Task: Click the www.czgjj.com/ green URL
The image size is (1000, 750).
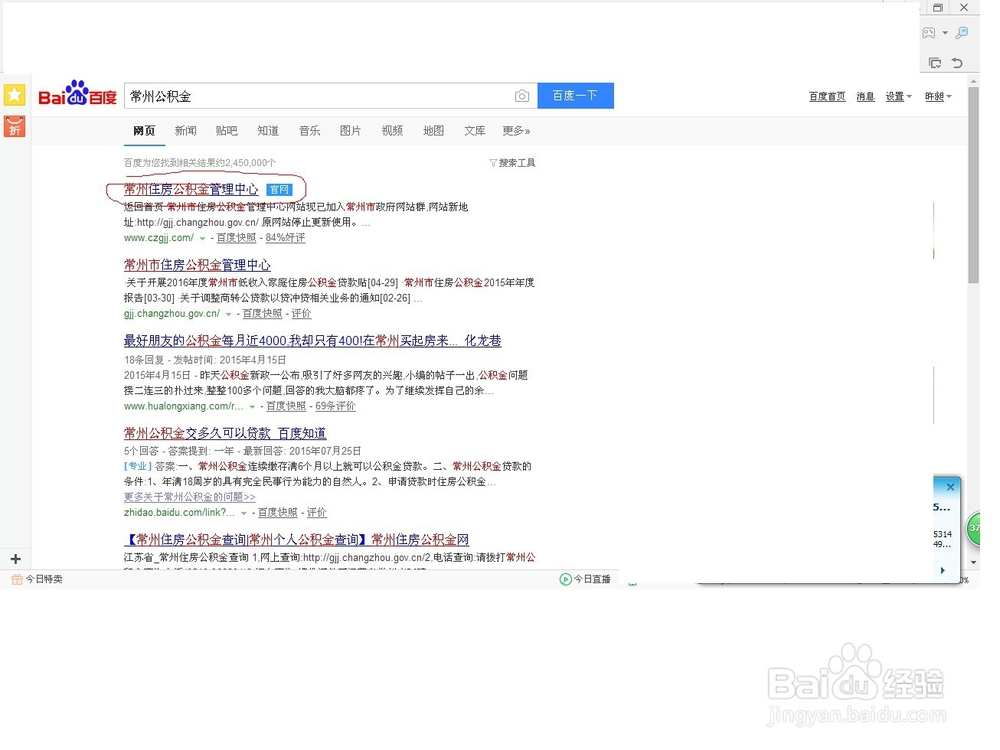Action: click(x=159, y=238)
